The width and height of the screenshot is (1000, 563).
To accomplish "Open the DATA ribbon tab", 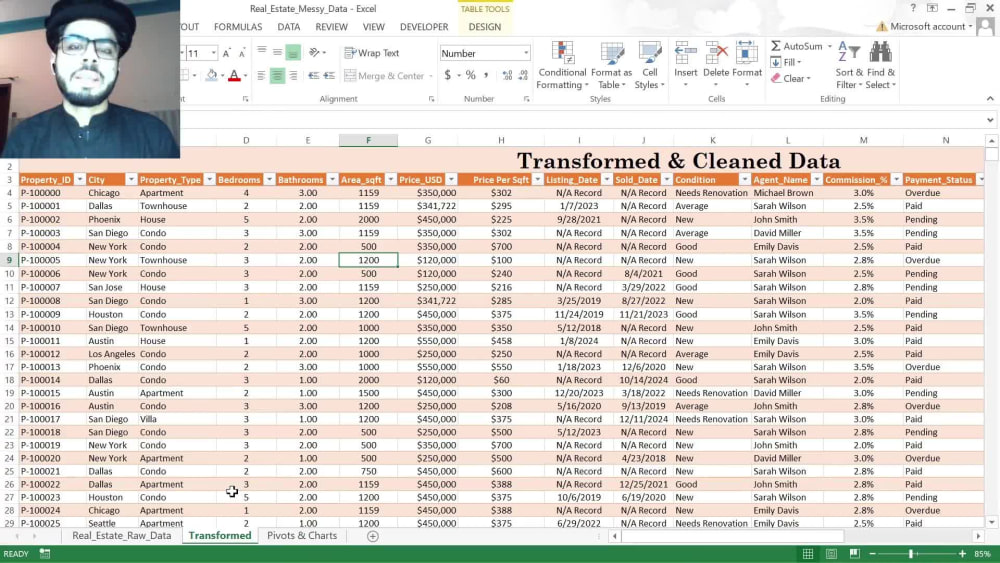I will [288, 27].
